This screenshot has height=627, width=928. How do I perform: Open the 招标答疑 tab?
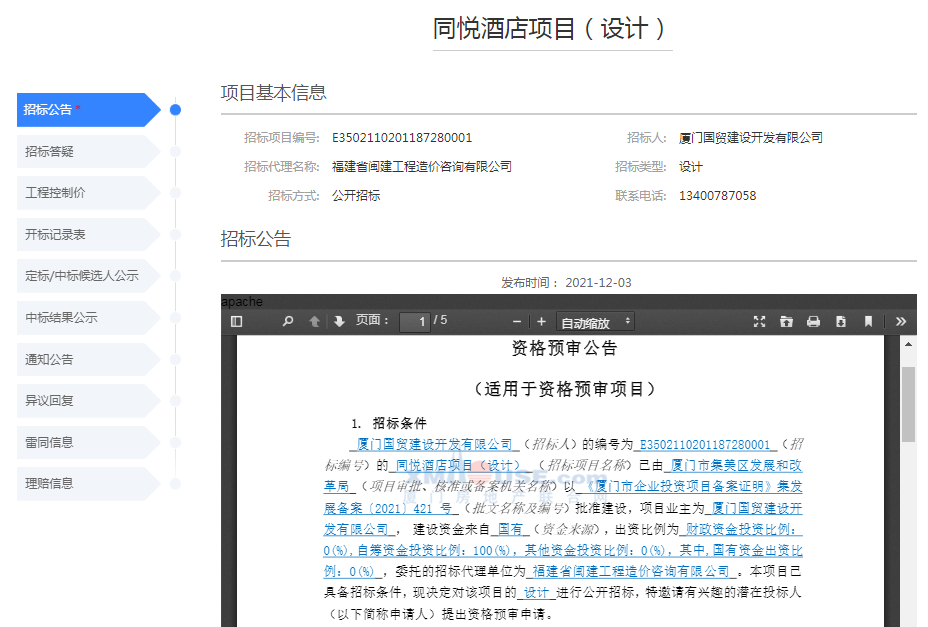[x=89, y=152]
